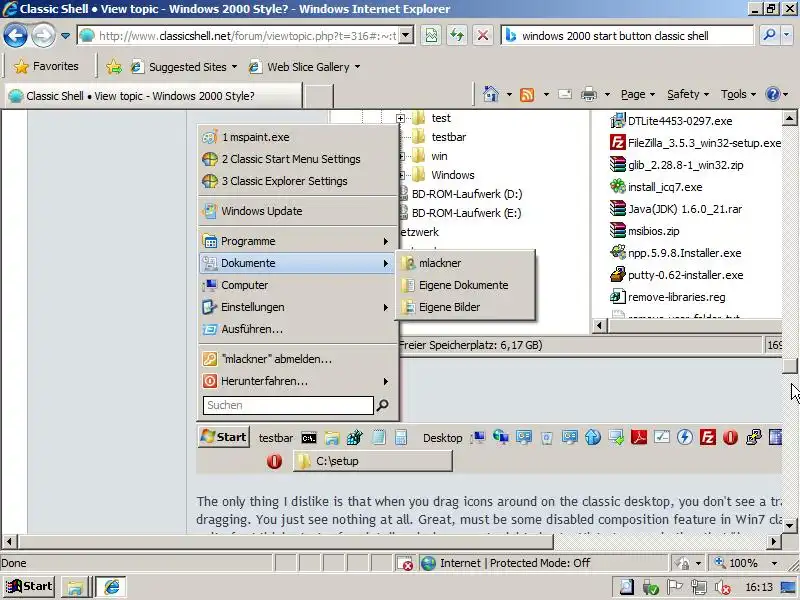Toggle Compatibility View icon

[432, 36]
